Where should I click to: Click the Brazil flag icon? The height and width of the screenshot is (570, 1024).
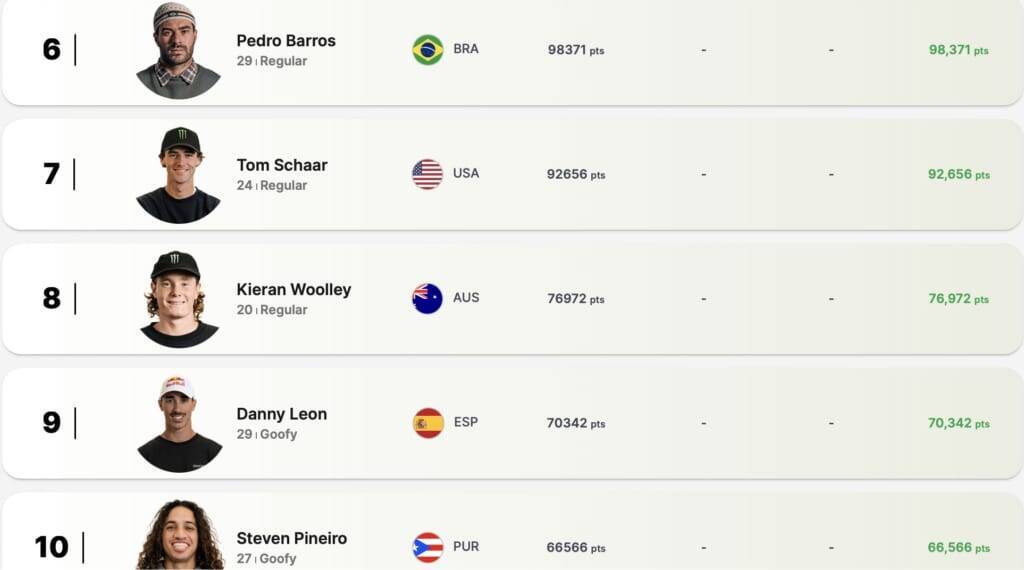click(428, 50)
